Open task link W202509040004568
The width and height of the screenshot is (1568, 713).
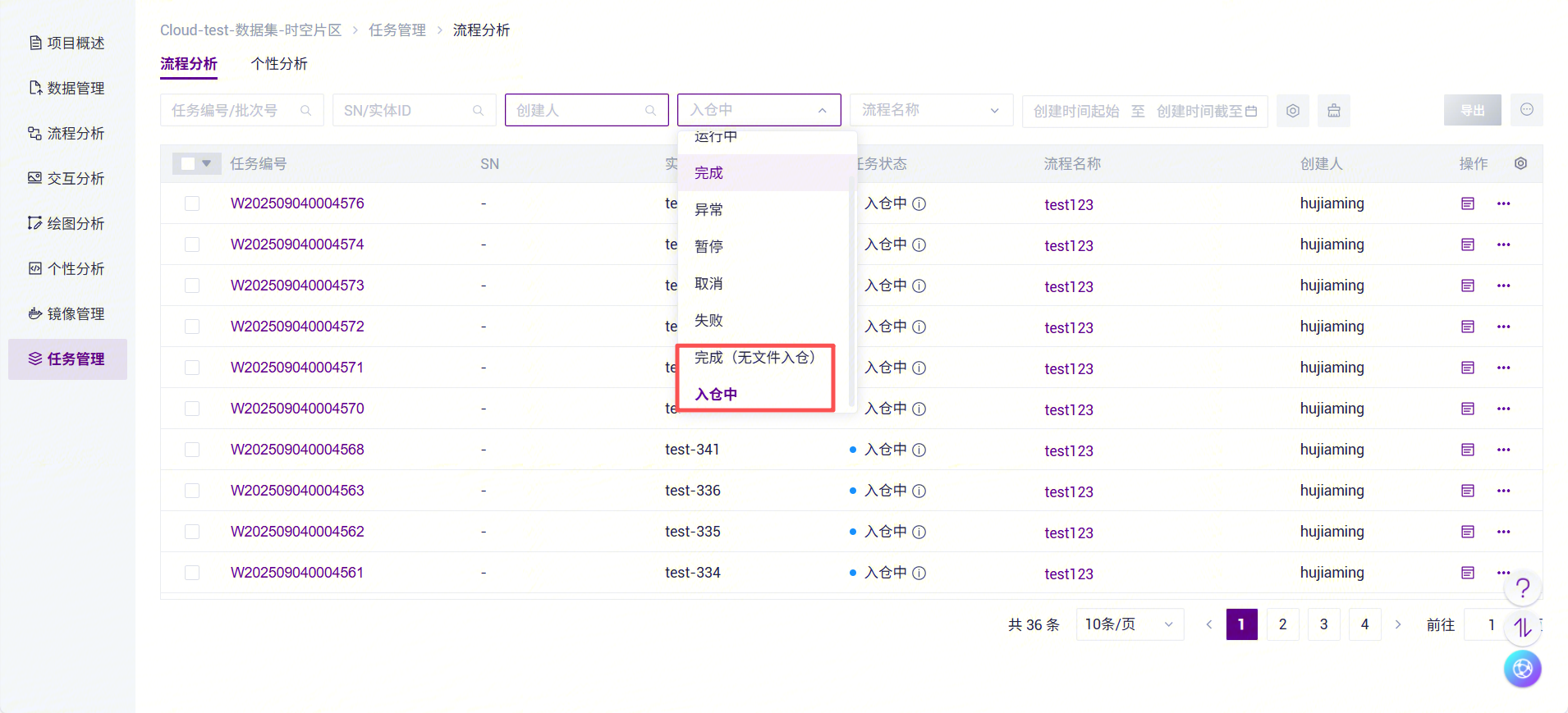tap(297, 450)
